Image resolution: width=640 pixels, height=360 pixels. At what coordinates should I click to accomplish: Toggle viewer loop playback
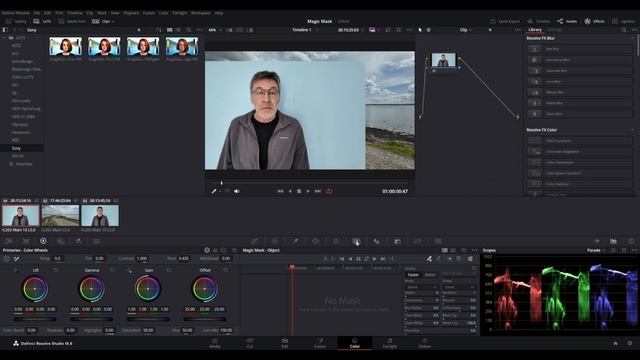click(329, 191)
